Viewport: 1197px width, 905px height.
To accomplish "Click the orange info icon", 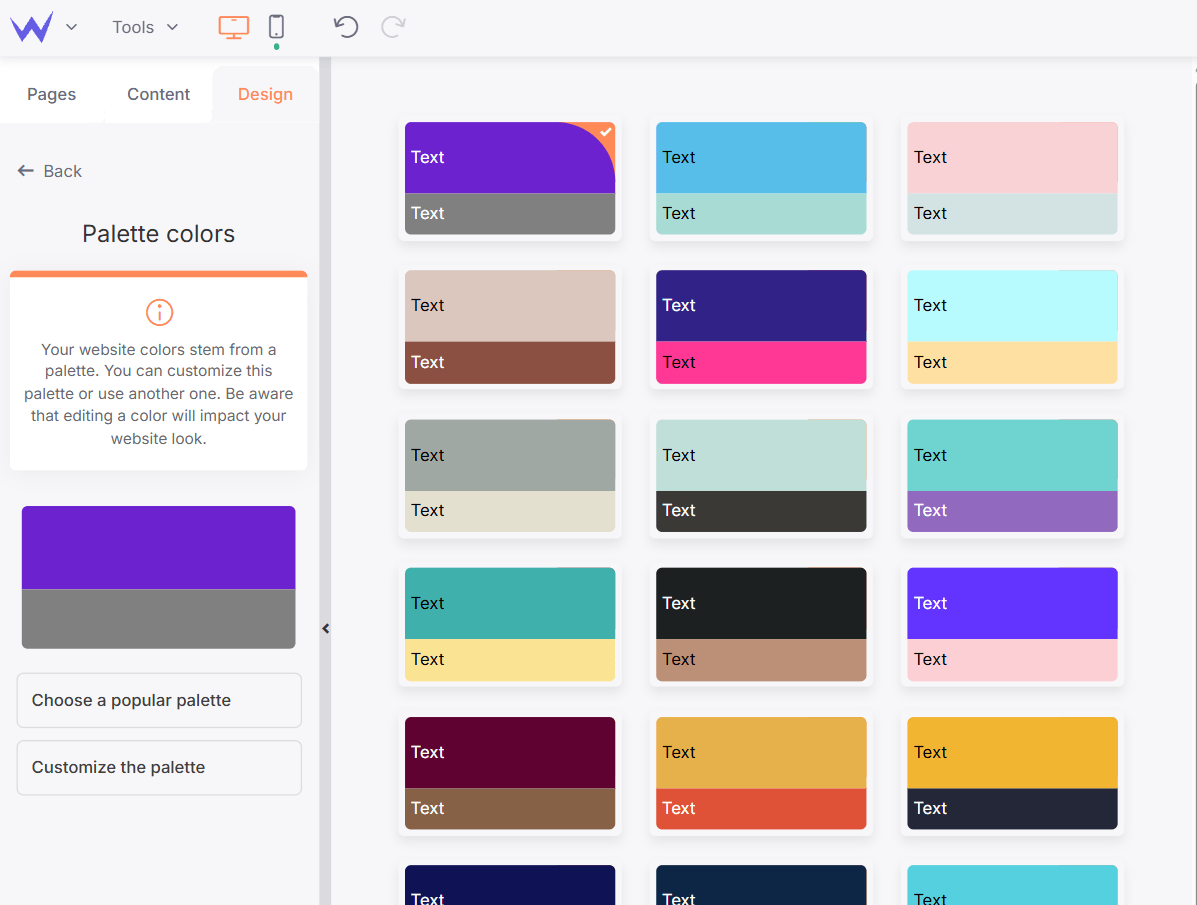I will (160, 312).
